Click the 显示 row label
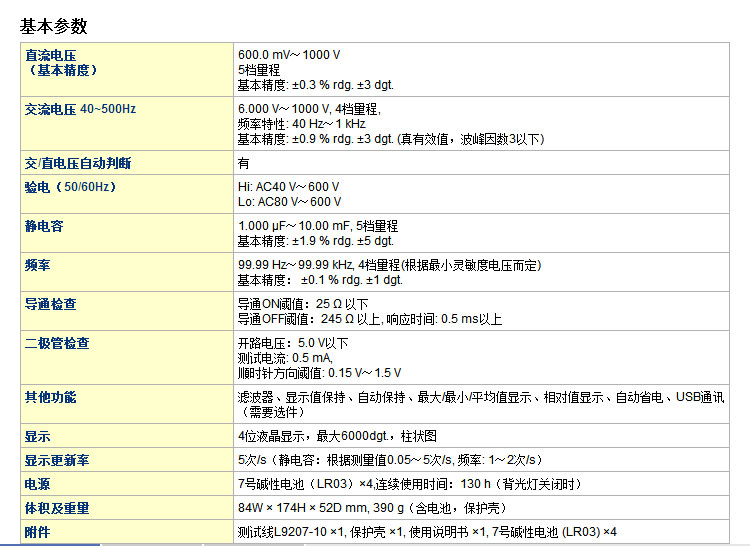This screenshot has height=558, width=750. coord(38,437)
